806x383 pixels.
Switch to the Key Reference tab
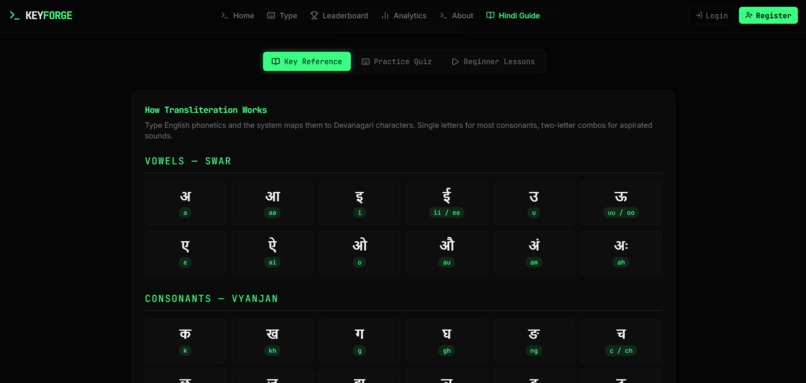(307, 62)
